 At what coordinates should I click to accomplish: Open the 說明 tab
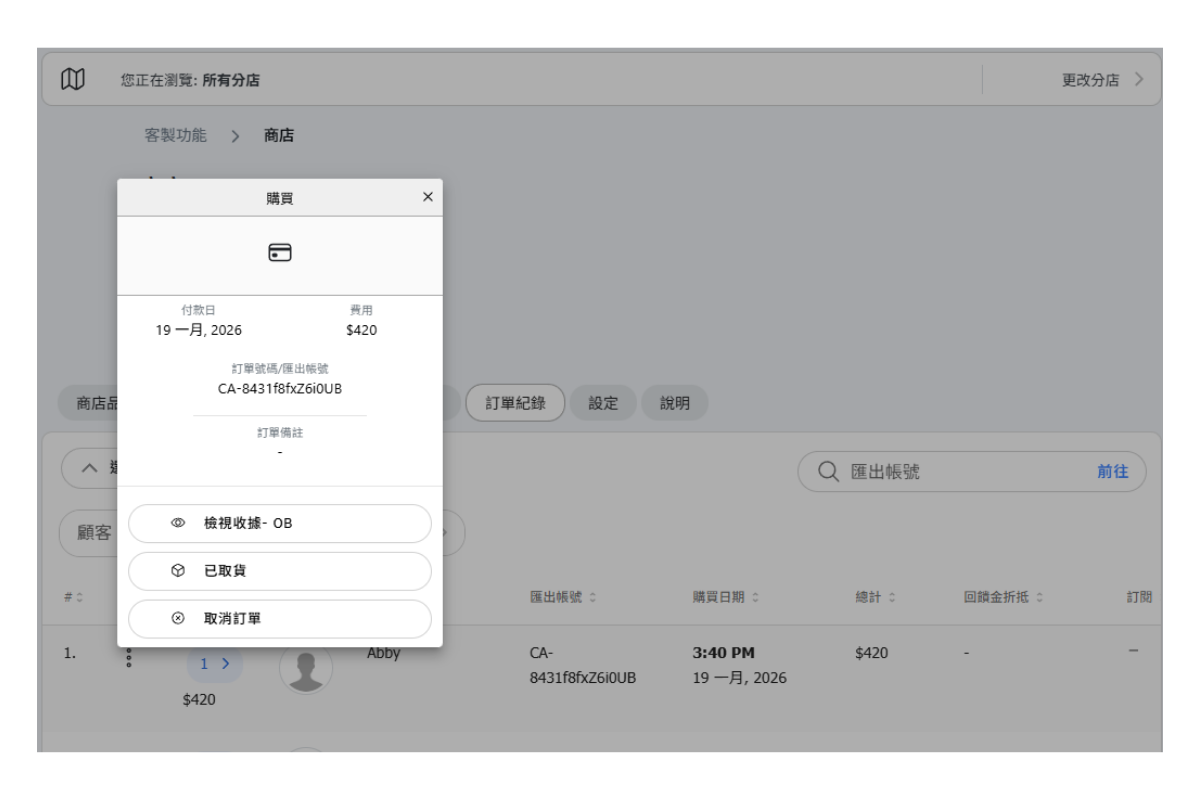point(674,403)
